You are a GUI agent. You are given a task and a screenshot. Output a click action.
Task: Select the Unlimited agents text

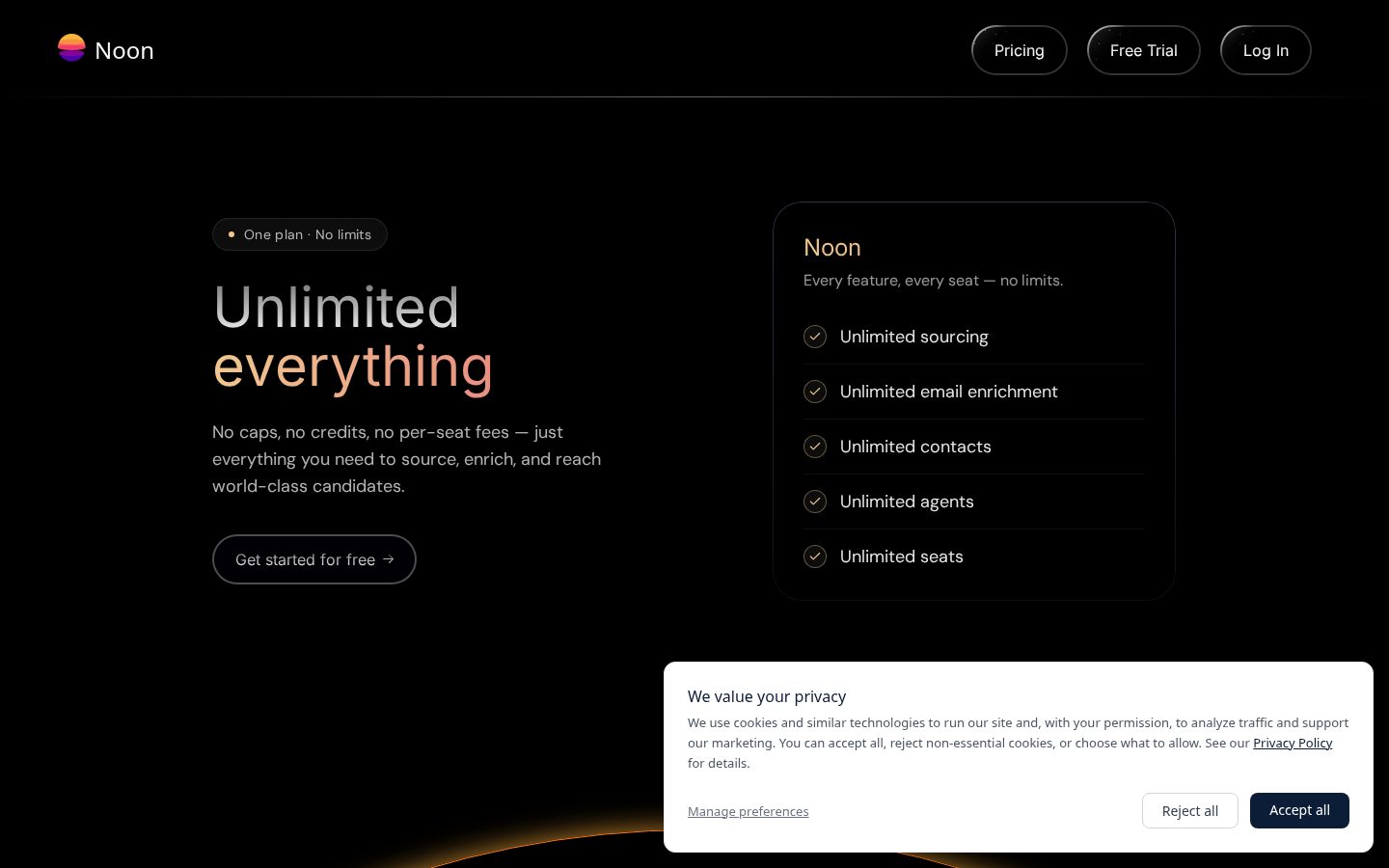[907, 502]
